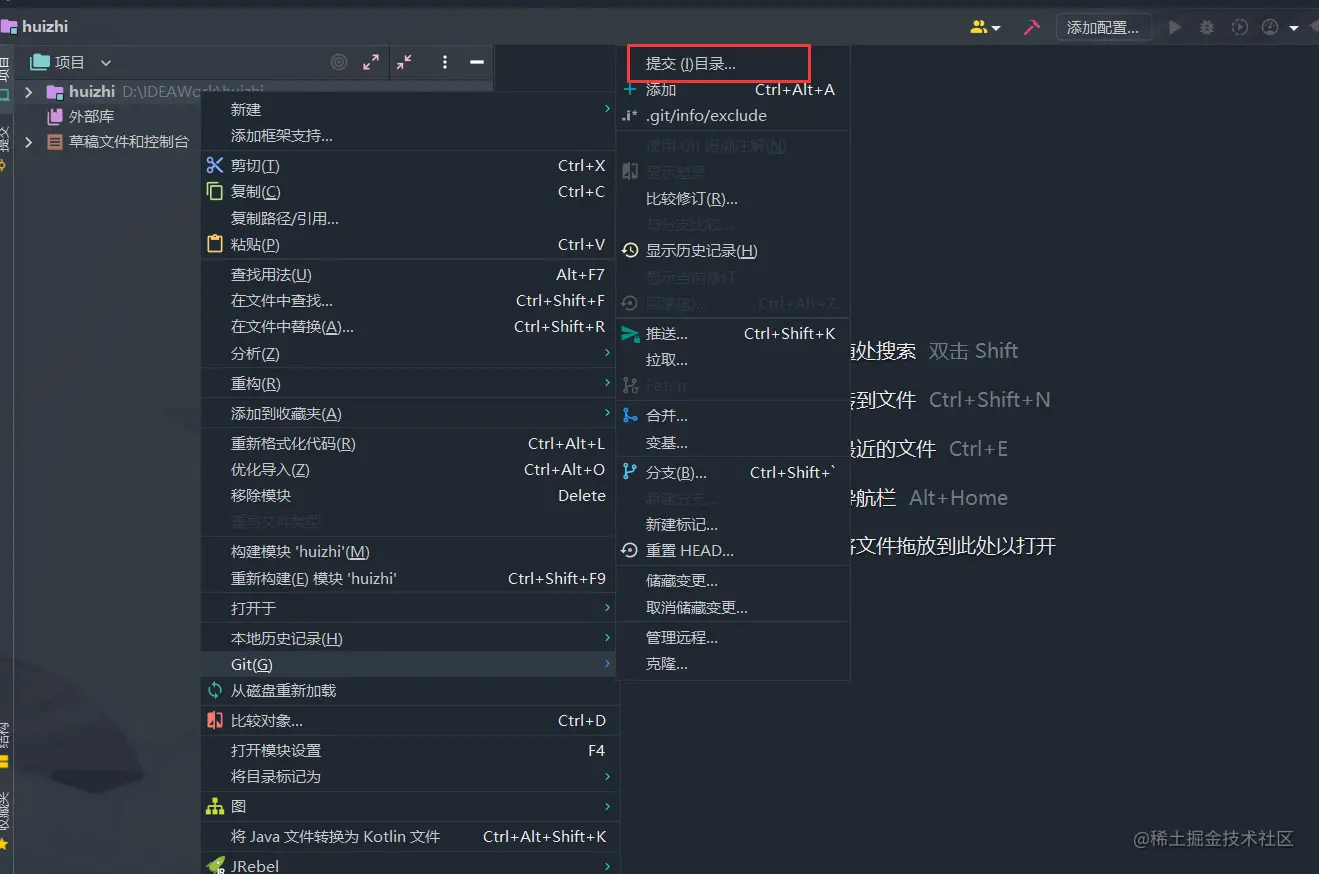Open the project panel options kebab menu
1319x874 pixels.
444,62
